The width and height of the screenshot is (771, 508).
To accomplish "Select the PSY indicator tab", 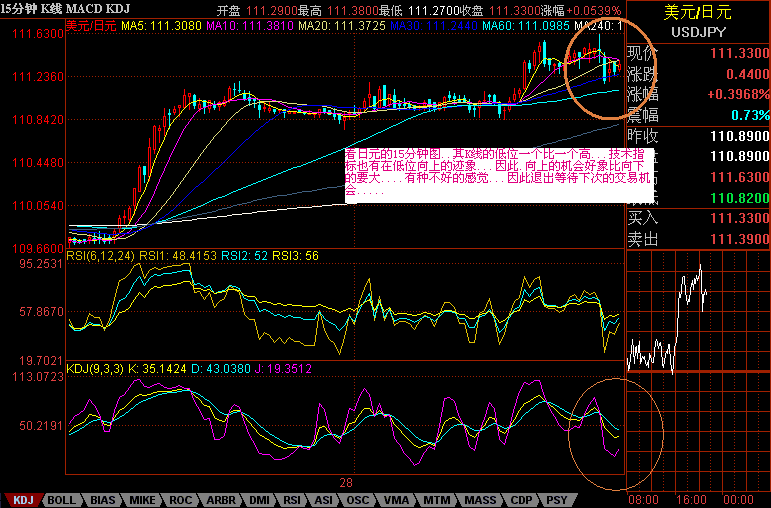I will pyautogui.click(x=557, y=500).
